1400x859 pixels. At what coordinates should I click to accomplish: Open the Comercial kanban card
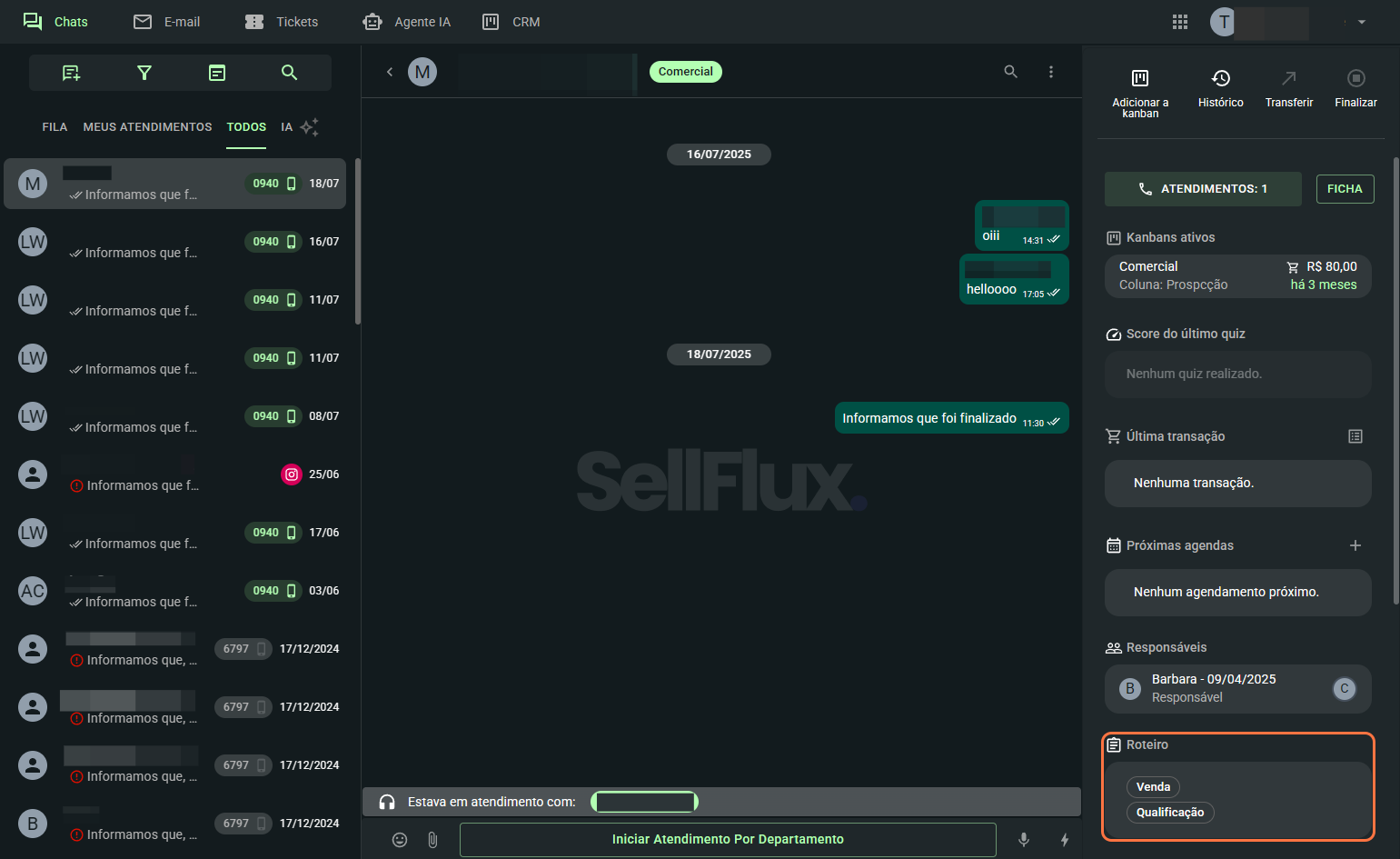1238,275
